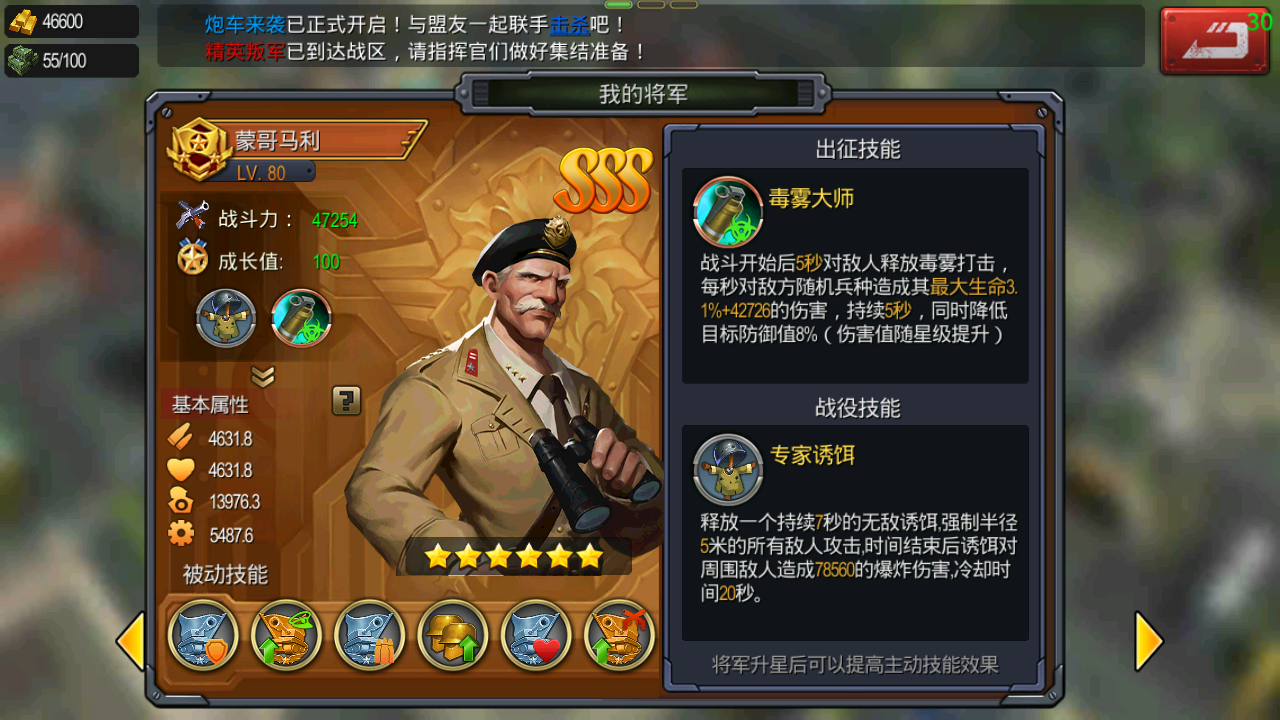
Task: Select the scarecrow decoy skill icon beside portrait
Action: (226, 318)
